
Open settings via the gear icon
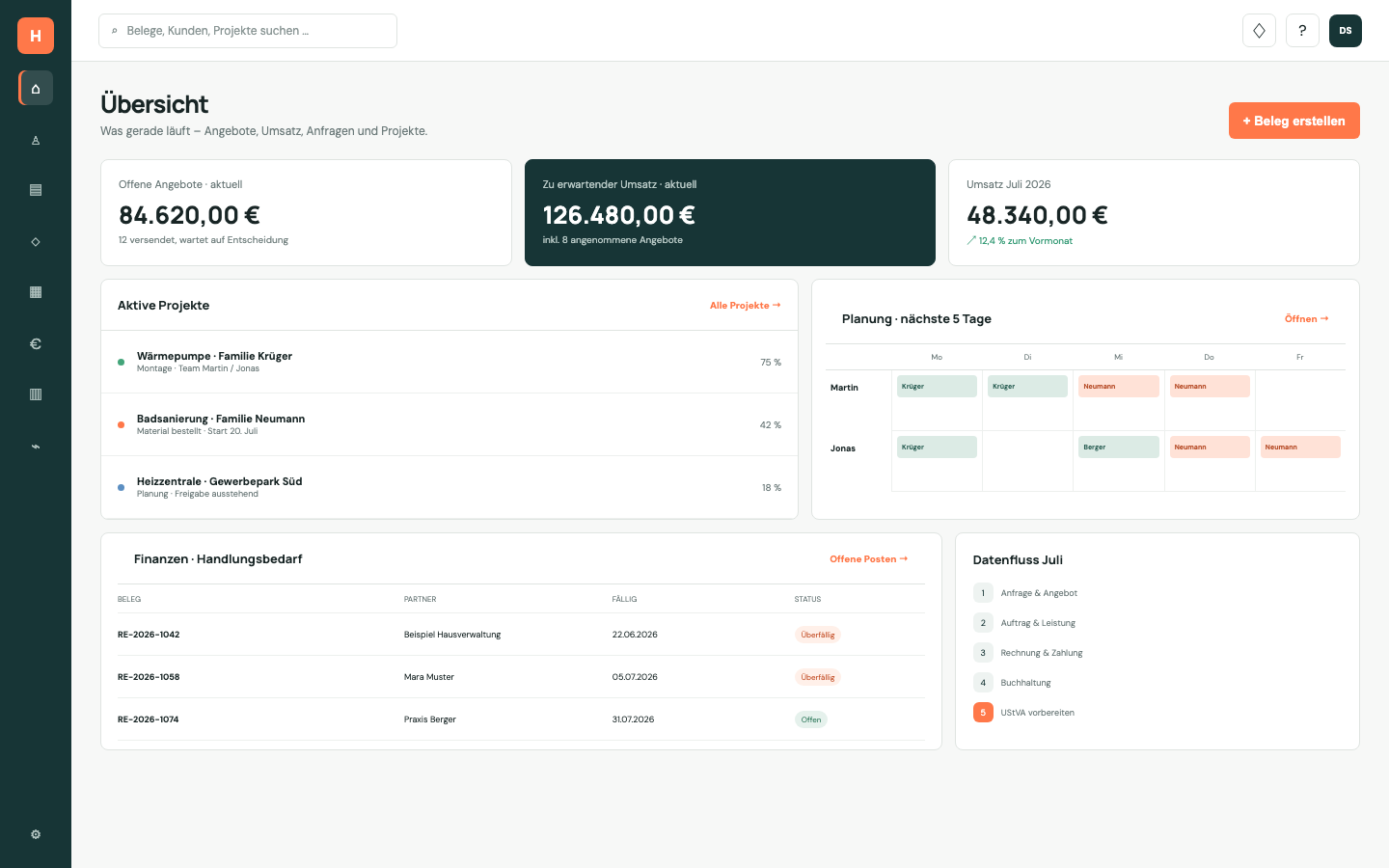[x=36, y=834]
